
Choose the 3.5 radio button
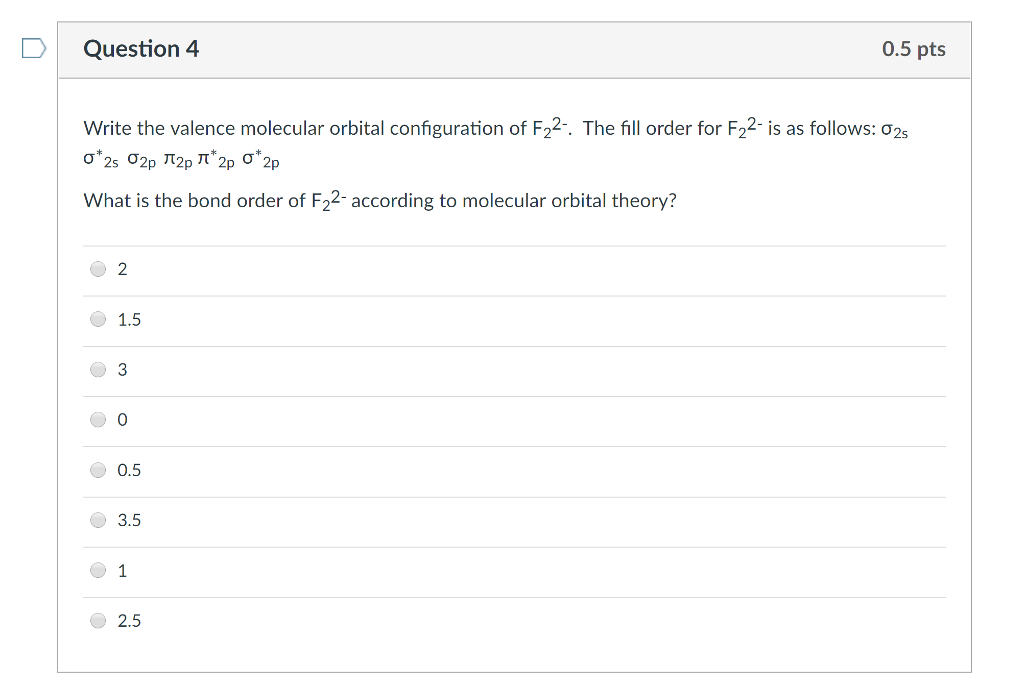tap(98, 520)
